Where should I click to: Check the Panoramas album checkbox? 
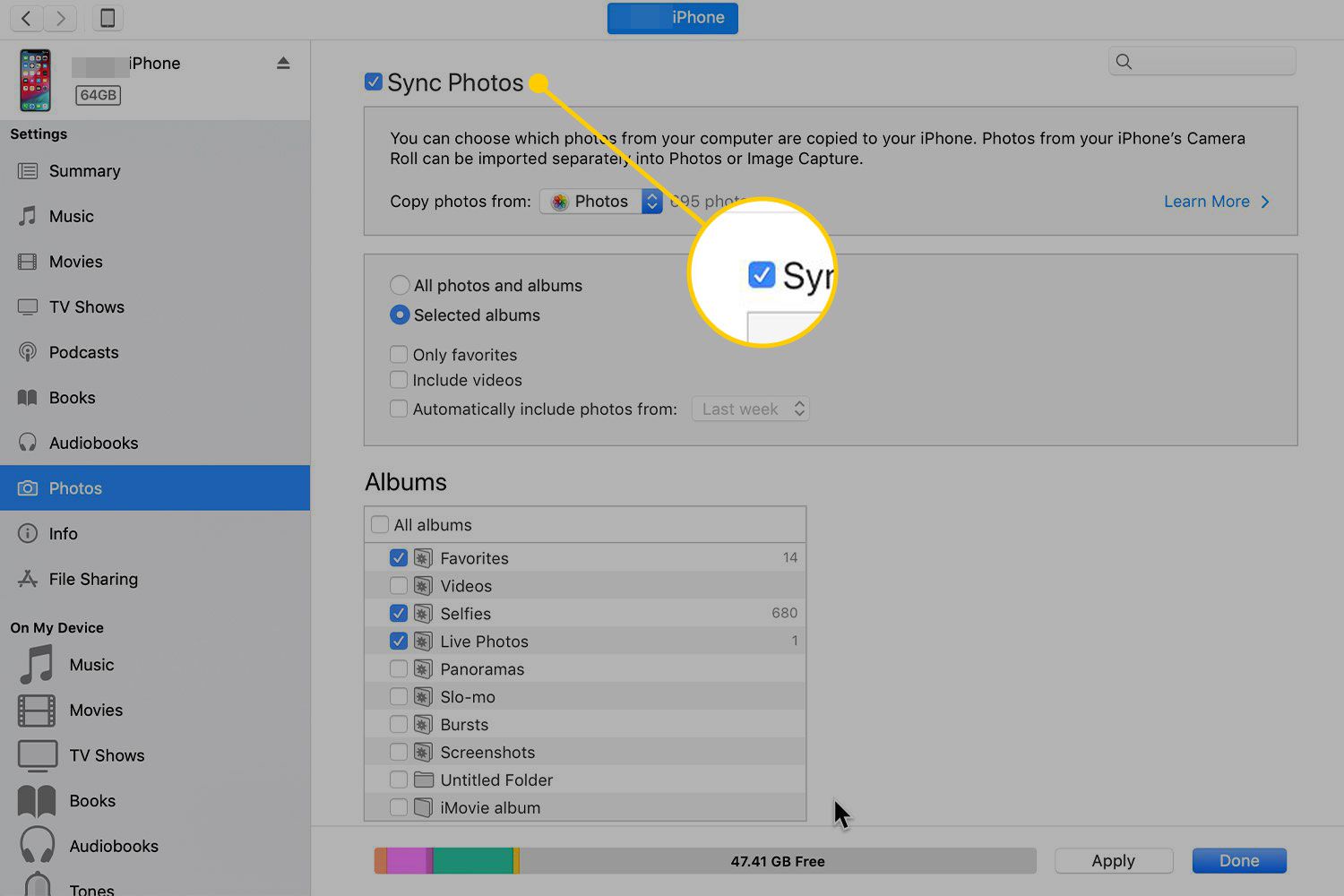[399, 669]
